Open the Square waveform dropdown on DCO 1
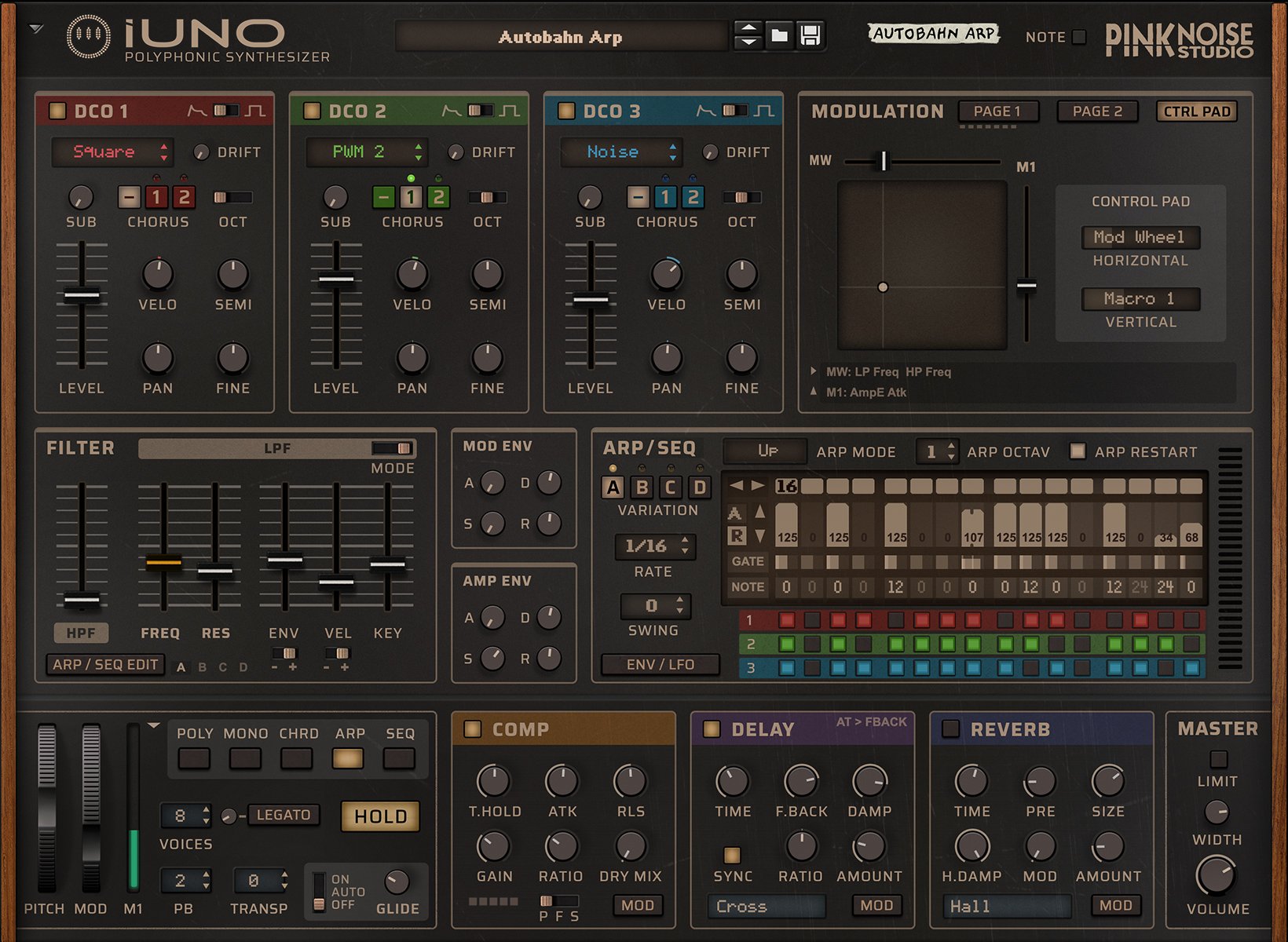The width and height of the screenshot is (1288, 942). coord(112,152)
